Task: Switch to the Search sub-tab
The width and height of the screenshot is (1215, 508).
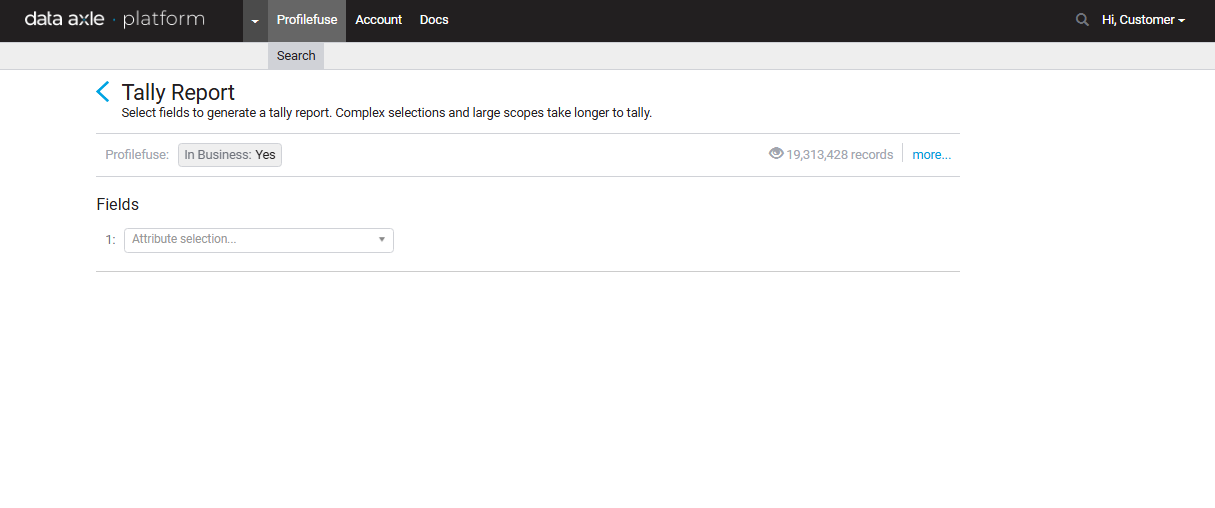Action: point(296,56)
